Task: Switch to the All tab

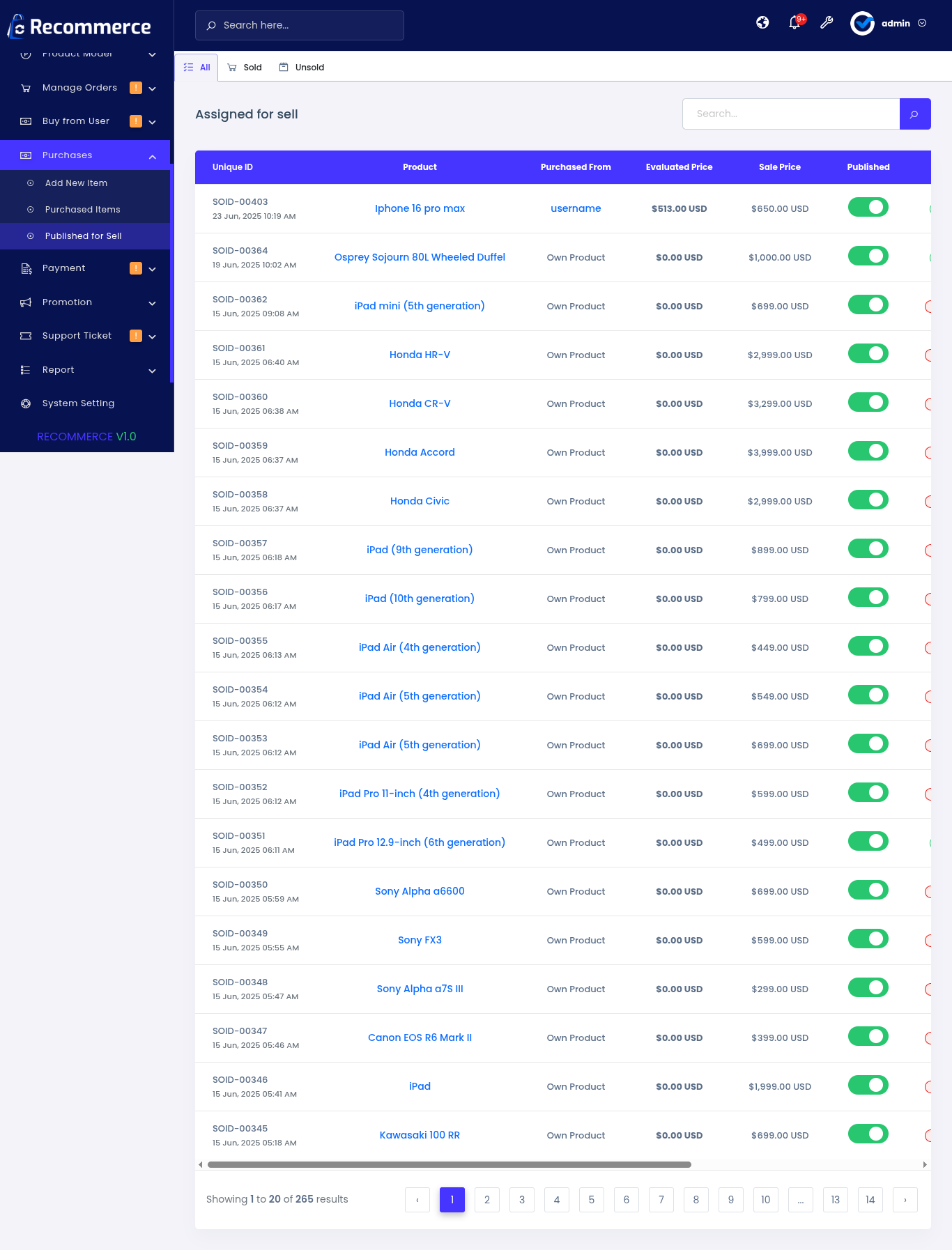Action: click(197, 68)
